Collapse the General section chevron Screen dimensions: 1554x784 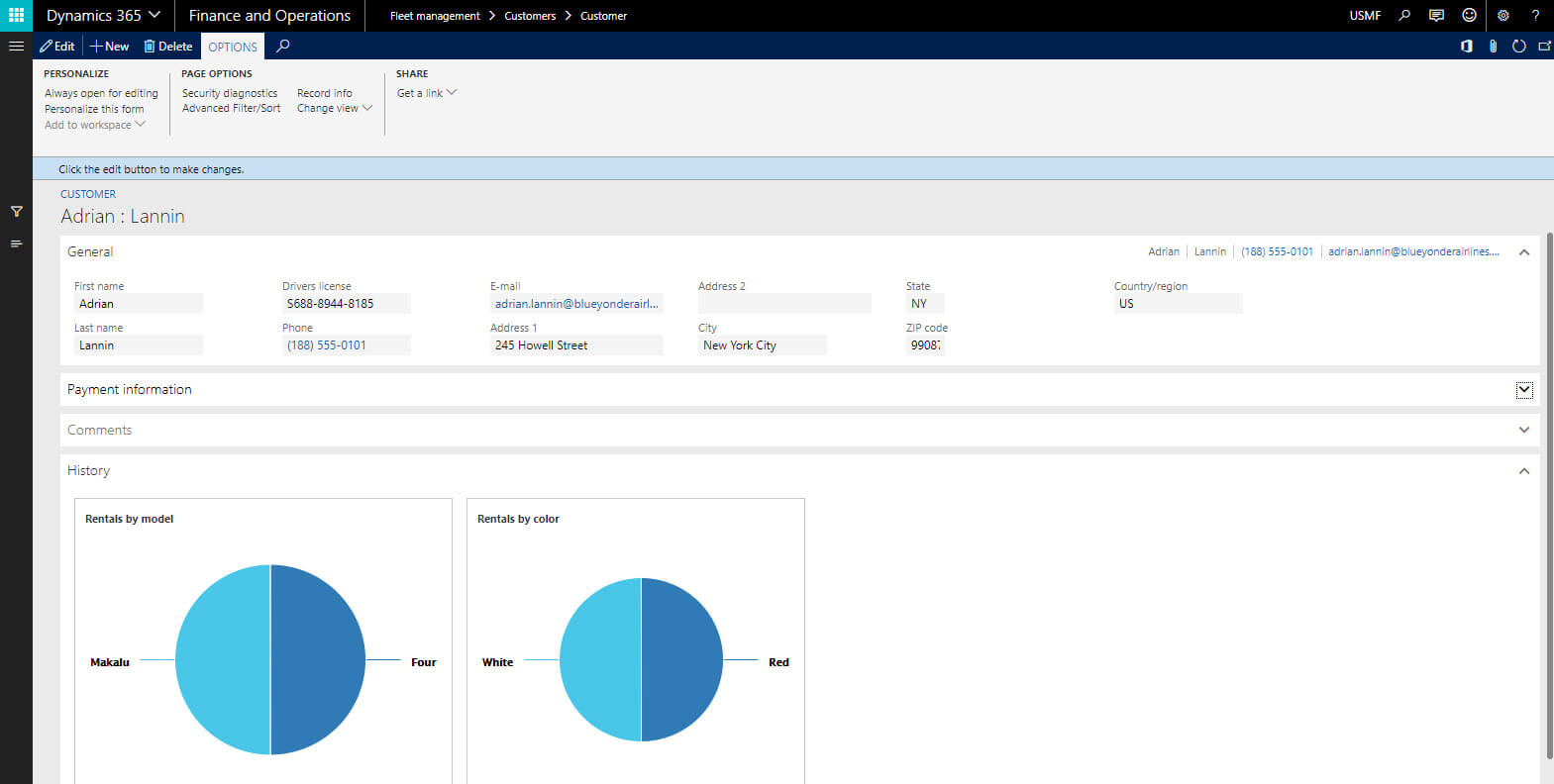coord(1524,252)
